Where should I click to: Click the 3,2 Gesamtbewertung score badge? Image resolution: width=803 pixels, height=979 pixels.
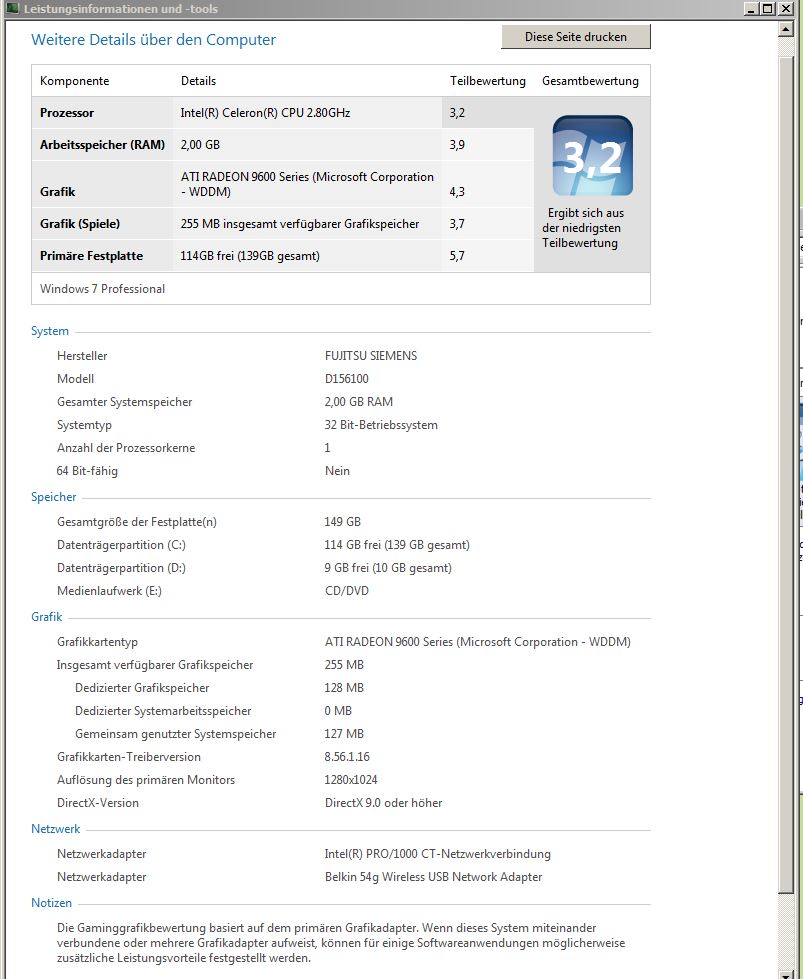pos(593,155)
